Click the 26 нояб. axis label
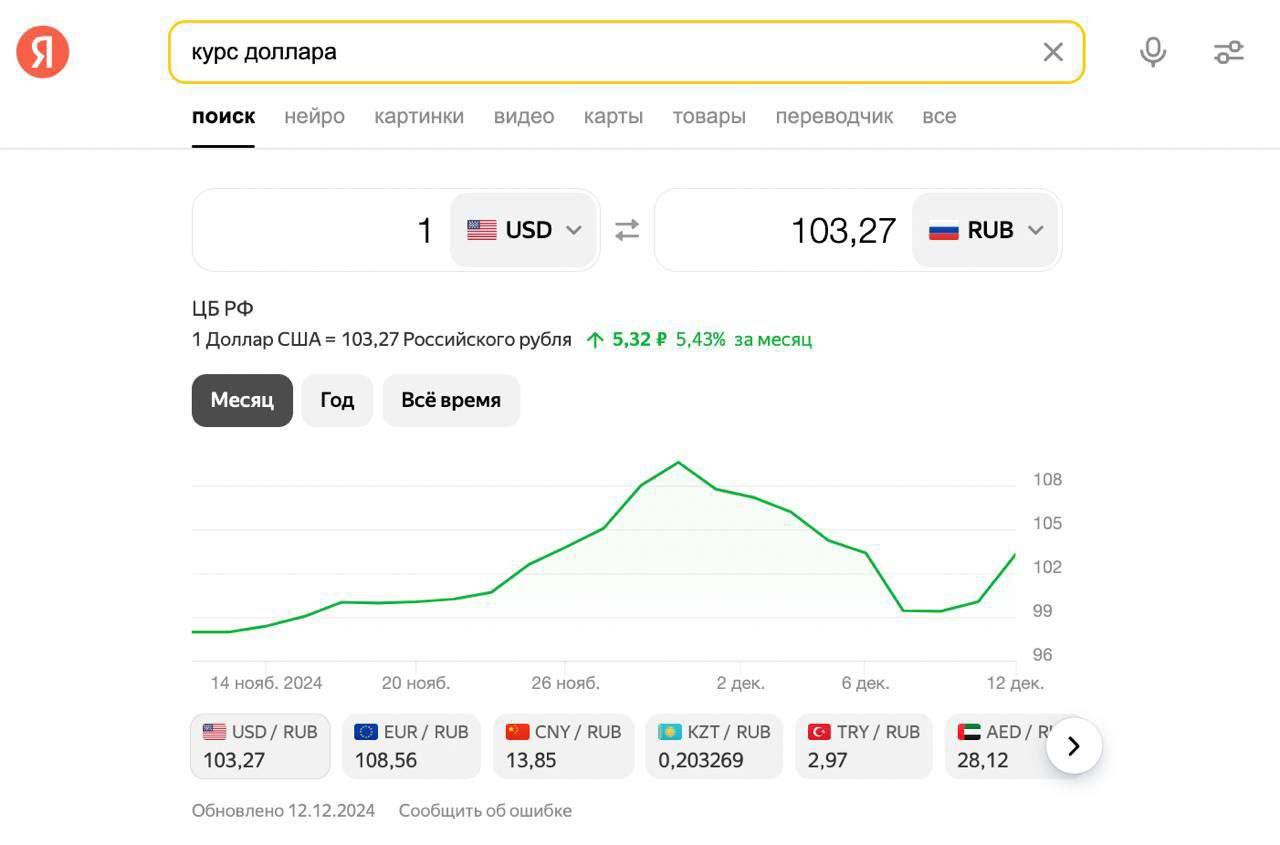 565,683
